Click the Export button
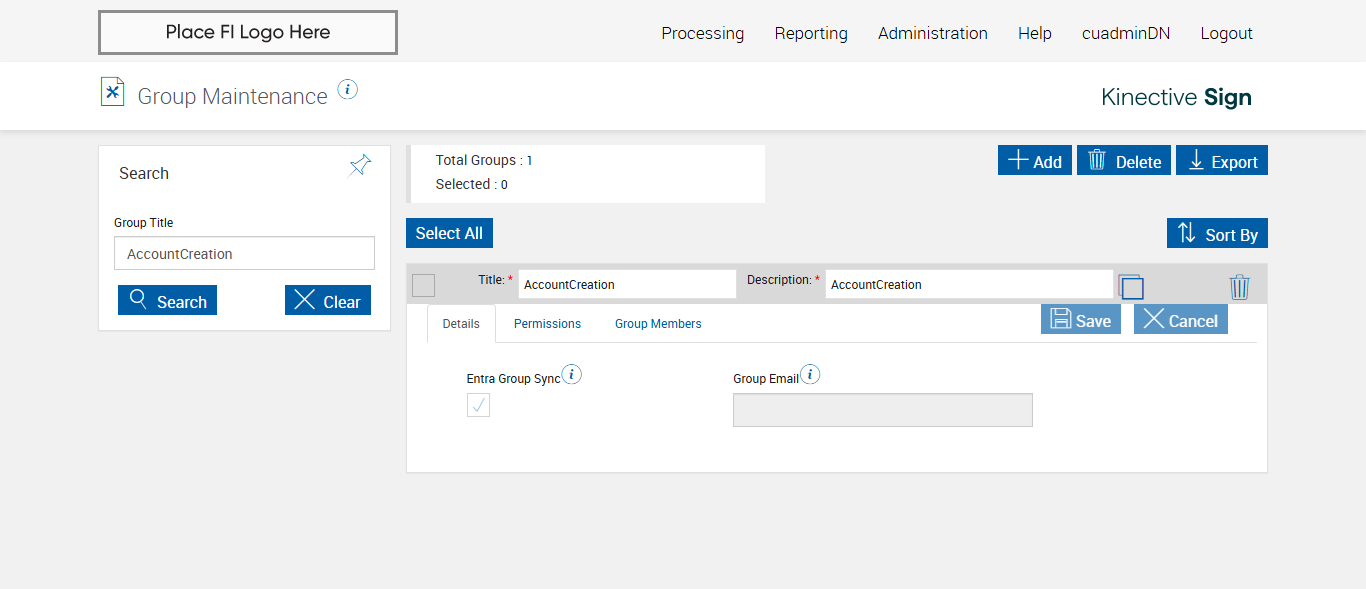 (x=1221, y=161)
